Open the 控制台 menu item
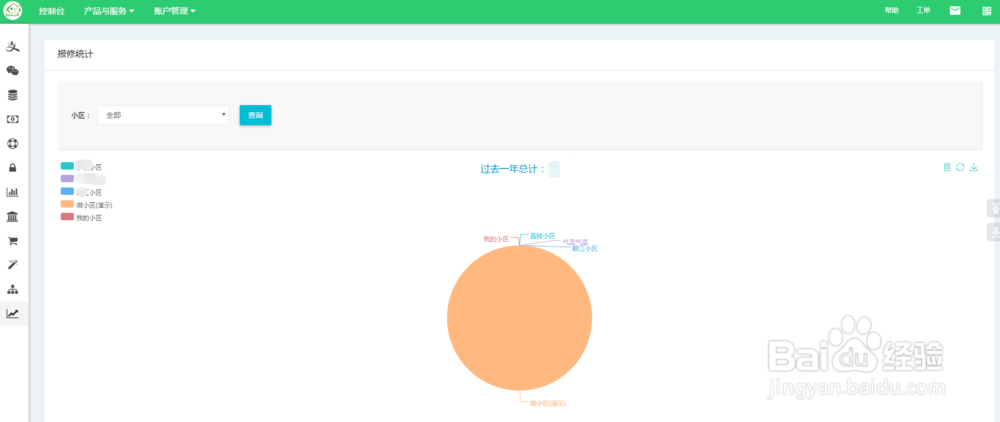 coord(52,11)
